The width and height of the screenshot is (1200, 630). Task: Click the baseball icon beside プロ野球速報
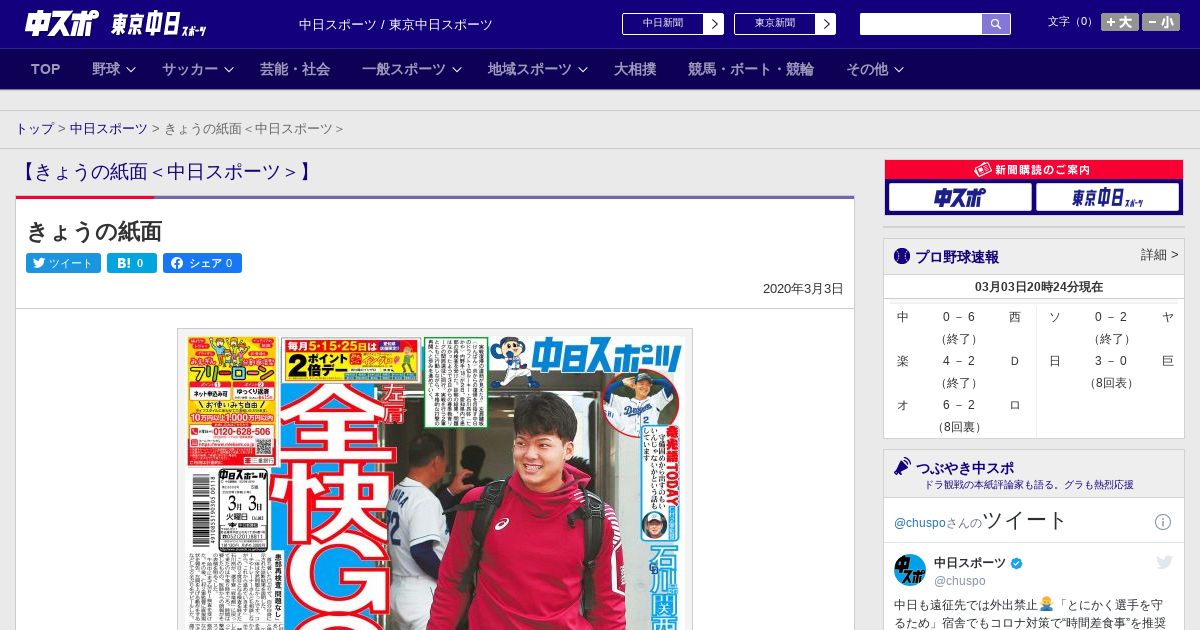902,256
